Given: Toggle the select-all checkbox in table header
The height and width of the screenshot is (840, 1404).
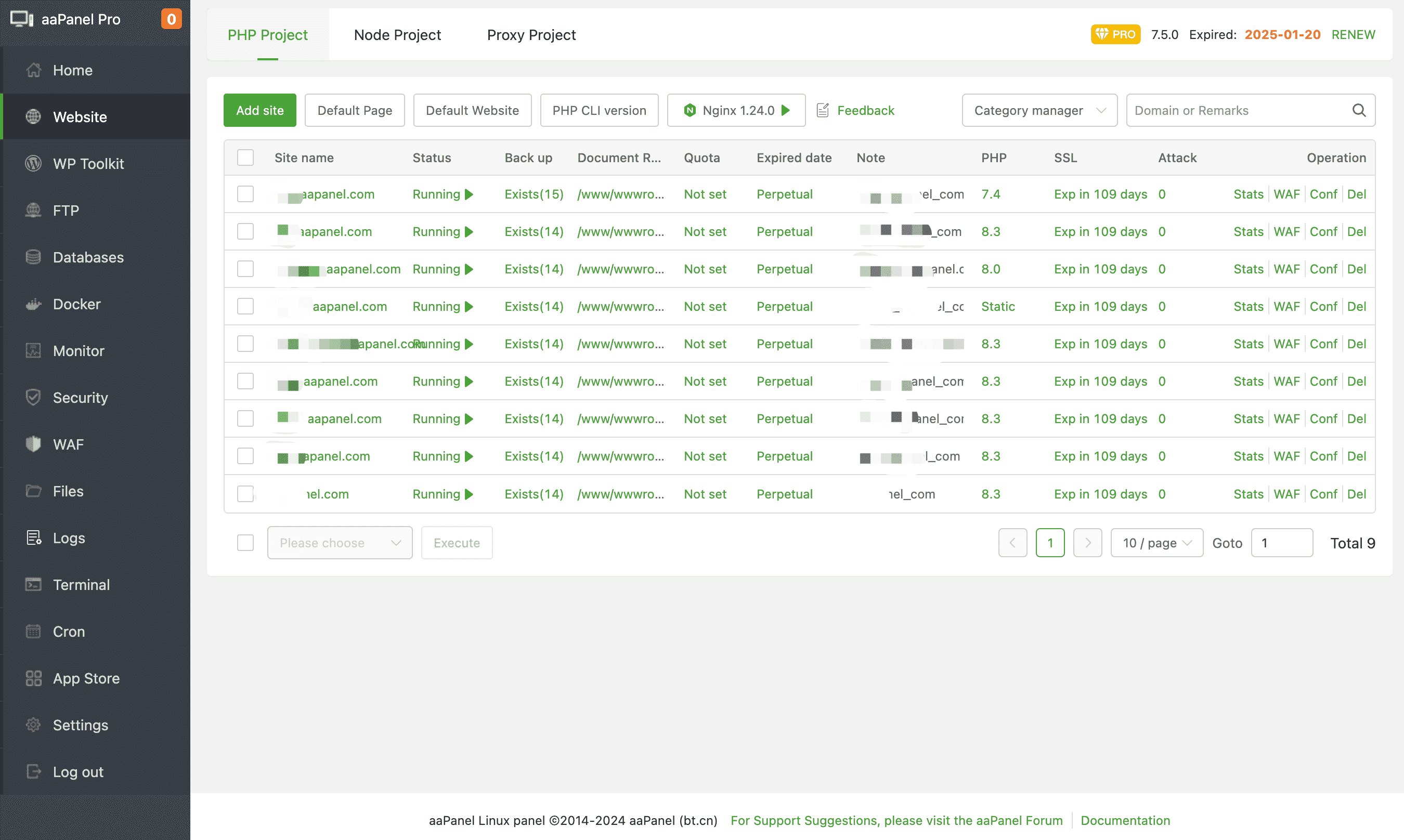Looking at the screenshot, I should coord(245,158).
